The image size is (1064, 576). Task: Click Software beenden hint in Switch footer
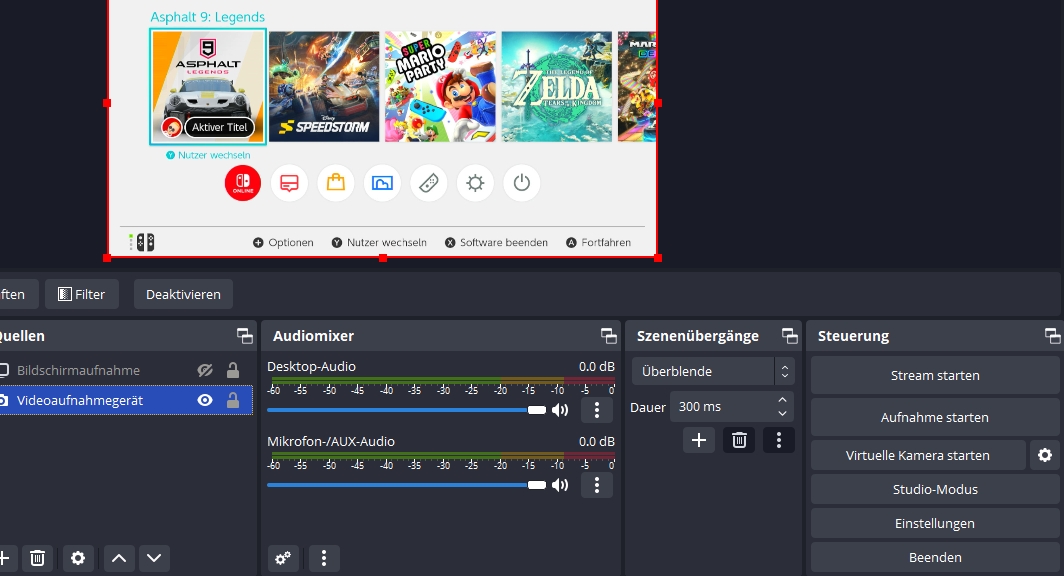pos(496,242)
